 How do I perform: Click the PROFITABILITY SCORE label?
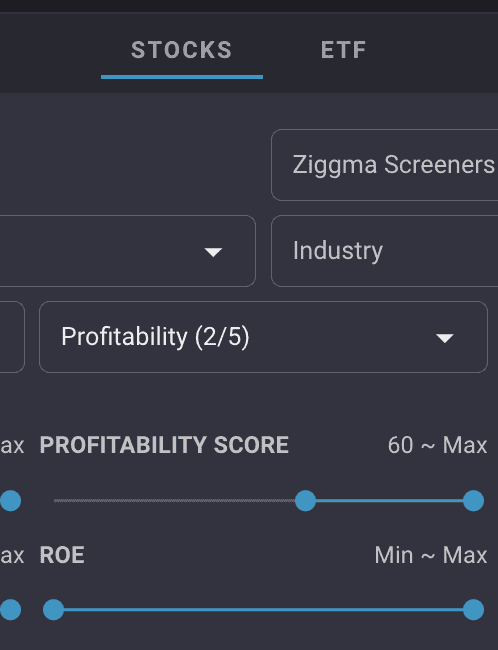pyautogui.click(x=164, y=445)
